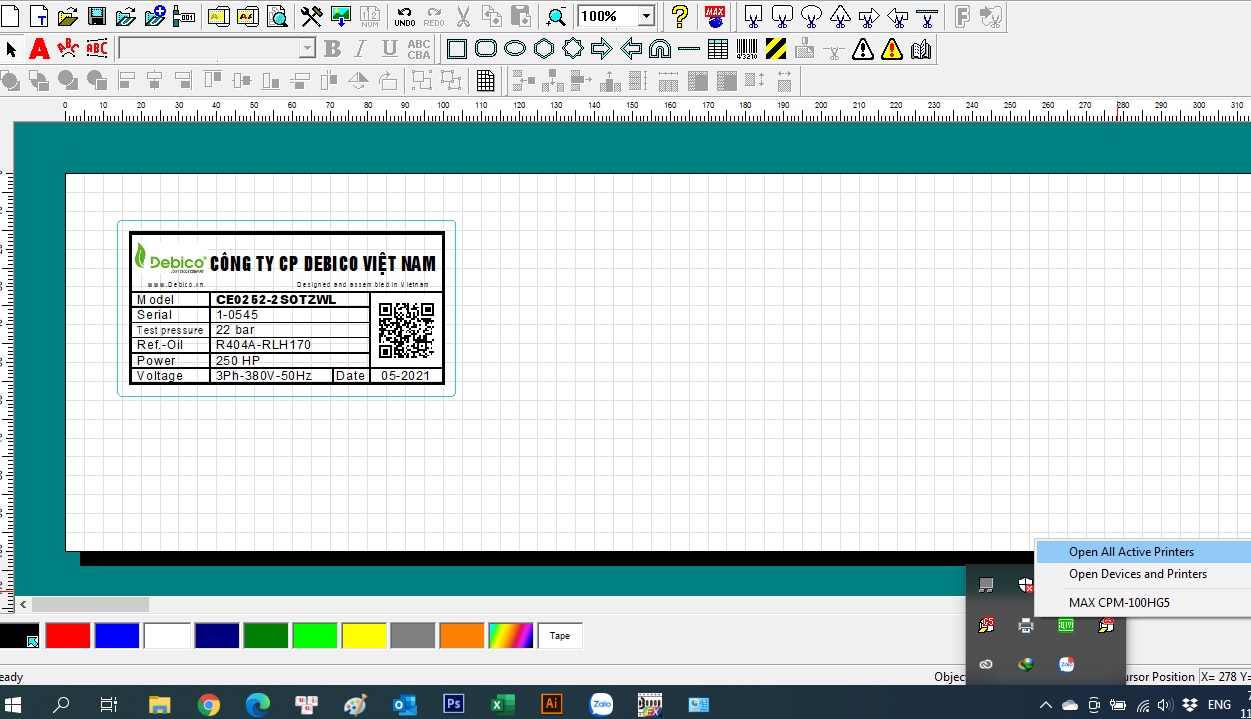This screenshot has height=719, width=1251.
Task: Open the print preview magnifier icon
Action: (277, 16)
